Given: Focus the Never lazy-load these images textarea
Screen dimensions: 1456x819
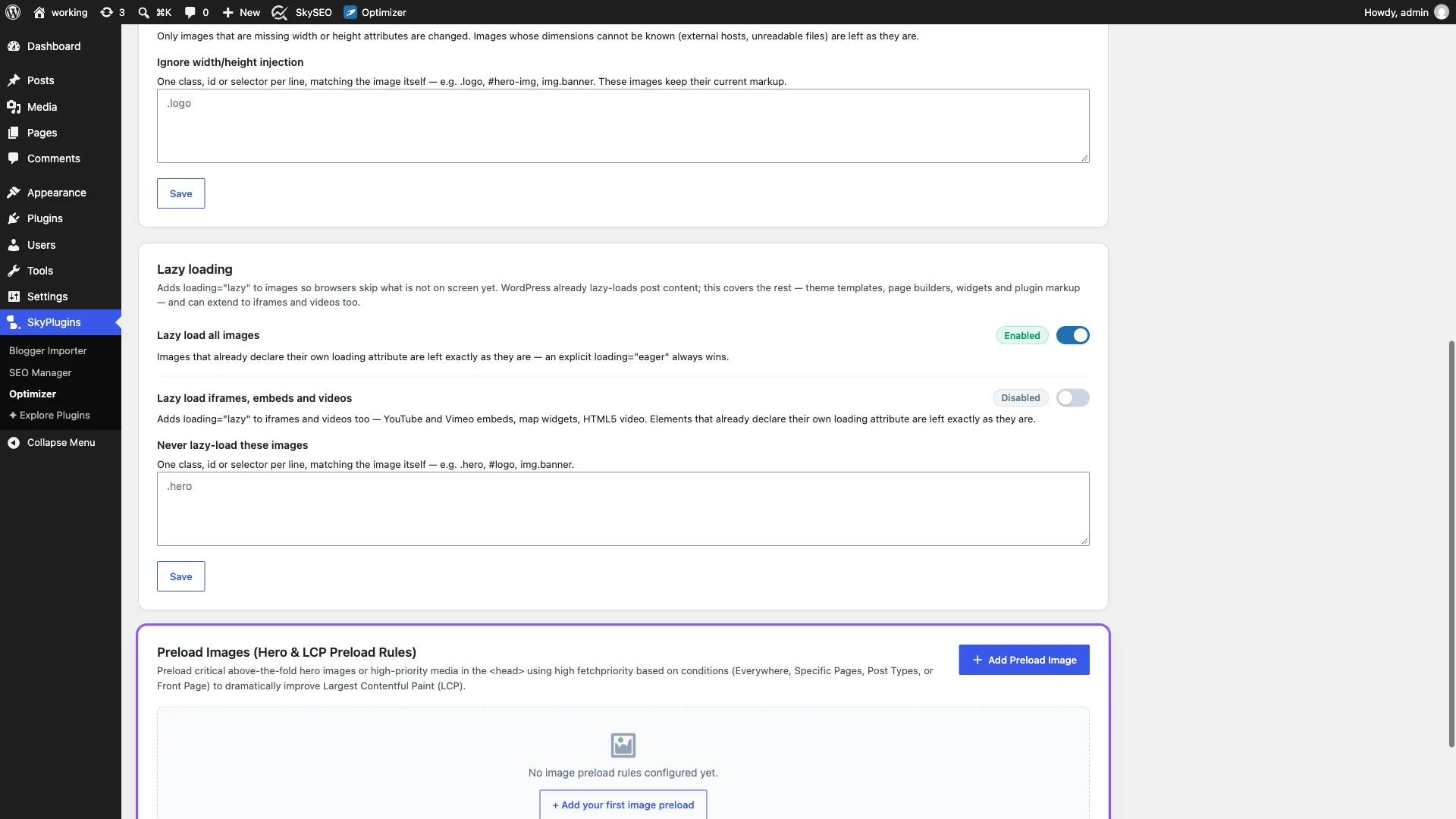Looking at the screenshot, I should (x=623, y=509).
